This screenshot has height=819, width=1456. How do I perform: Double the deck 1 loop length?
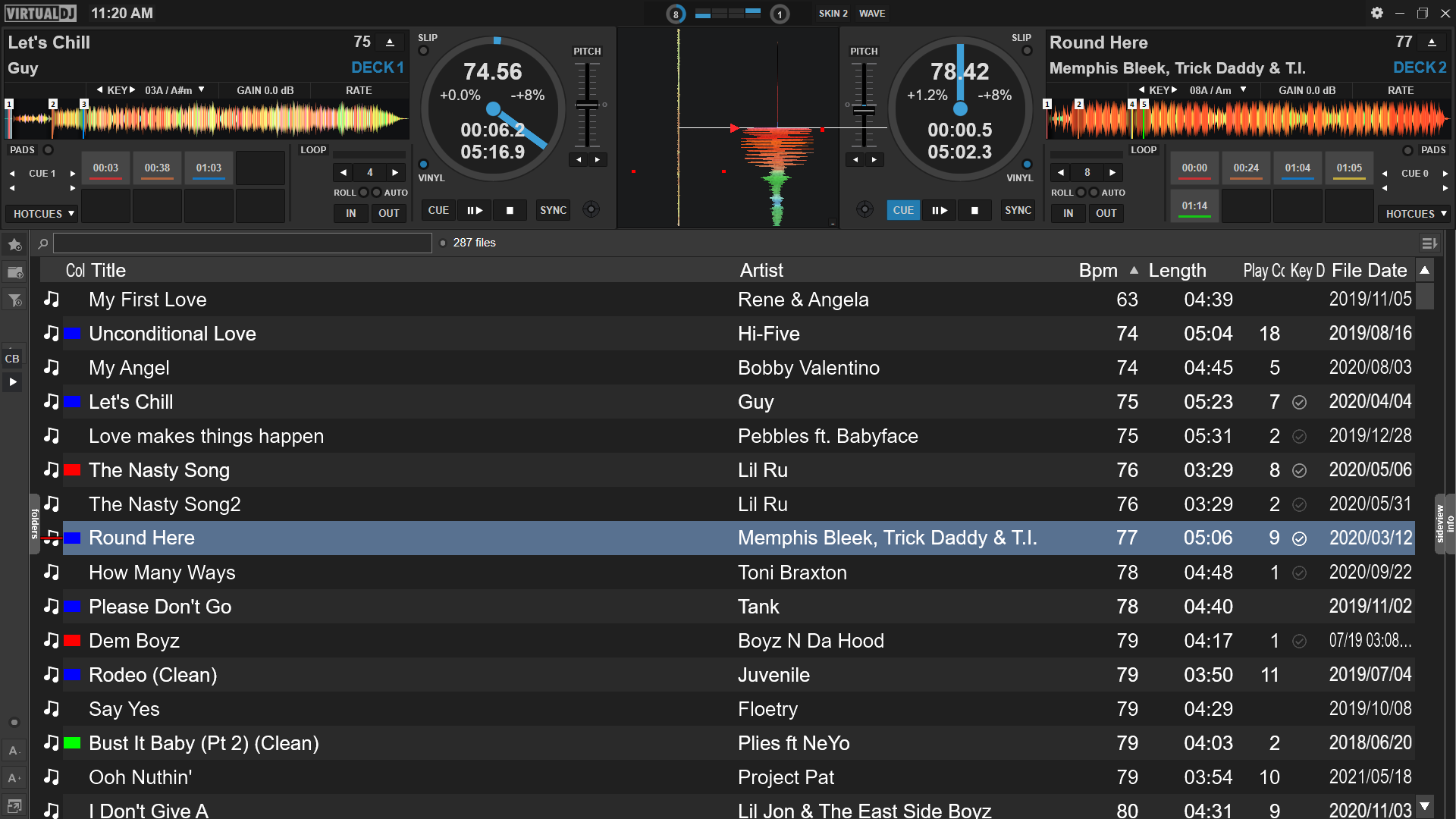(x=395, y=172)
